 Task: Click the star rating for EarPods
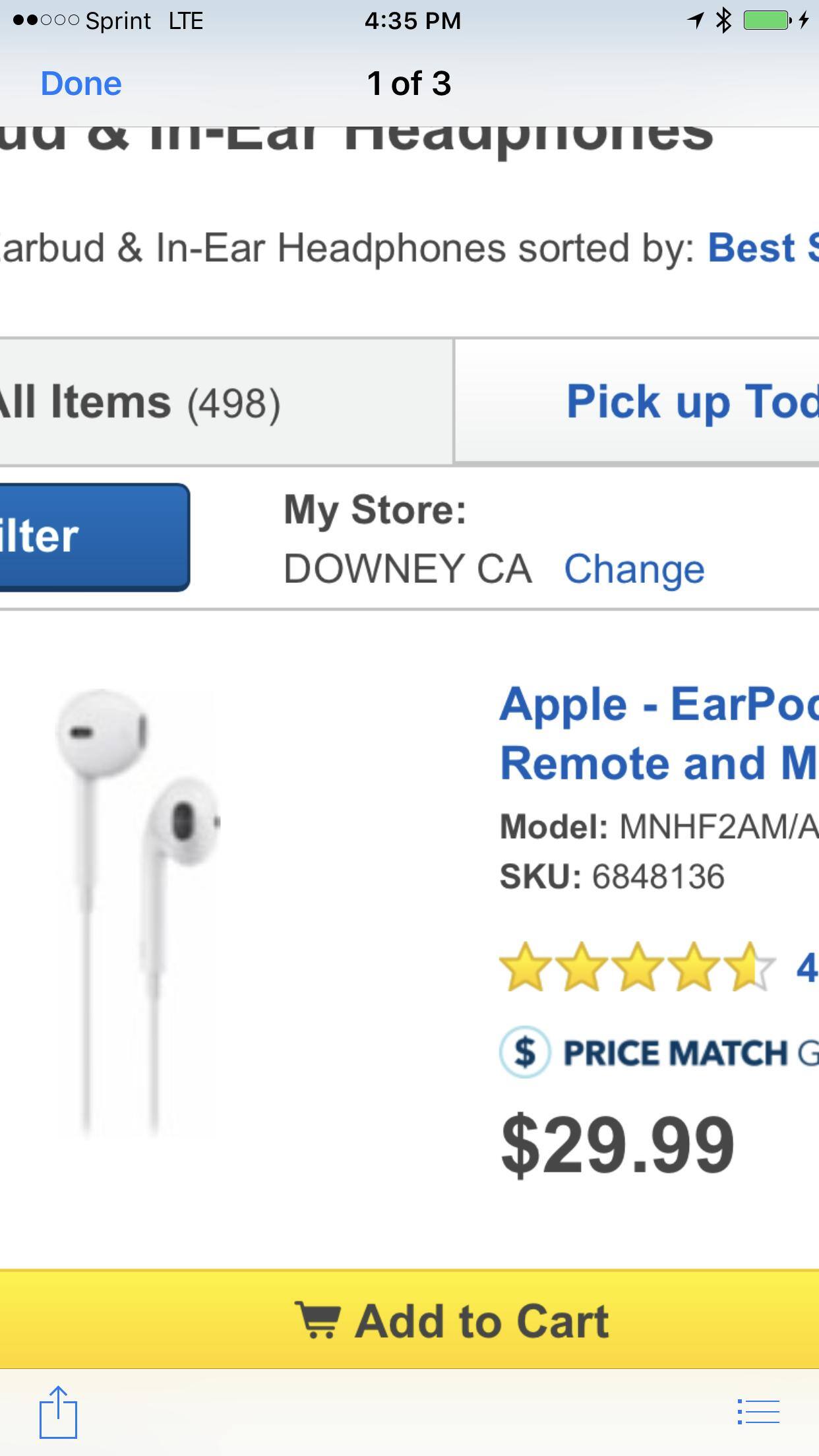tap(636, 968)
